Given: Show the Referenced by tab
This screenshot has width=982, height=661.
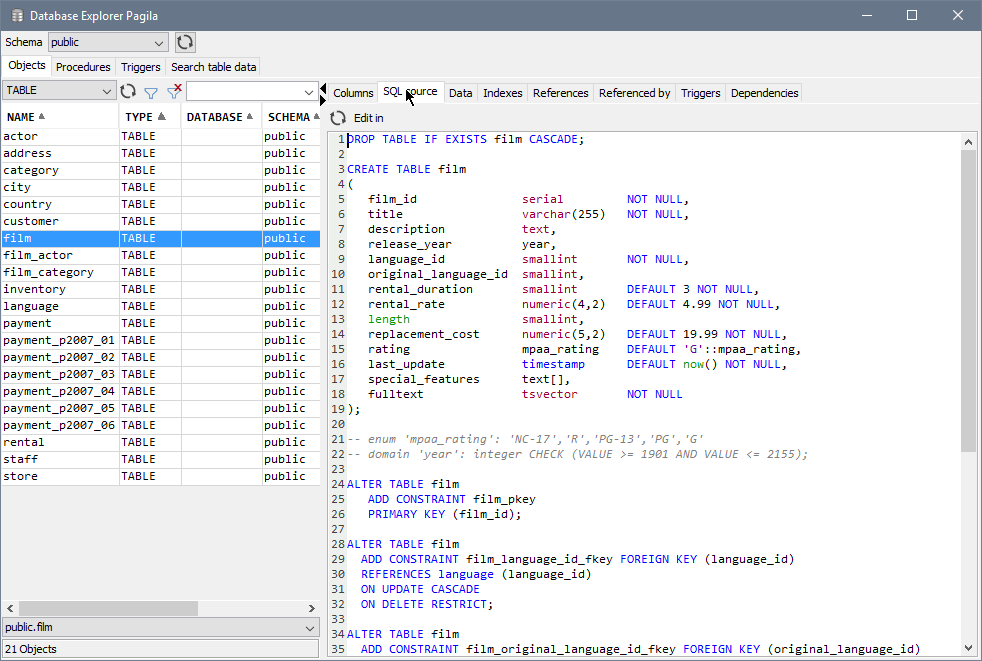Looking at the screenshot, I should click(634, 93).
